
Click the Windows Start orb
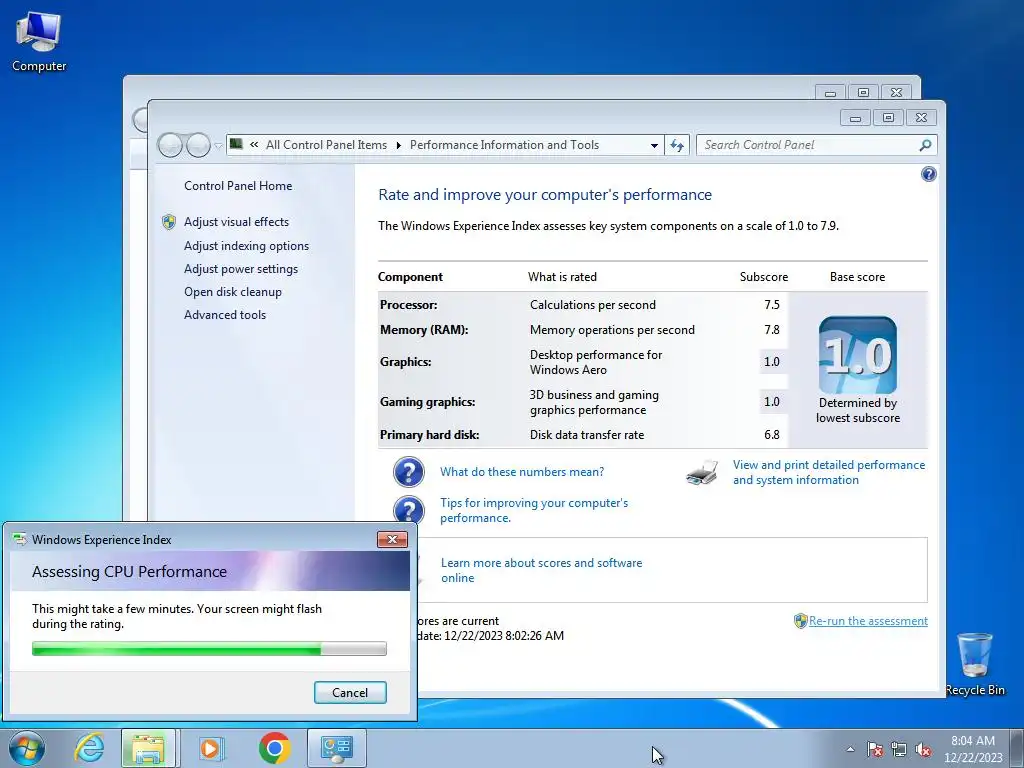pos(27,748)
